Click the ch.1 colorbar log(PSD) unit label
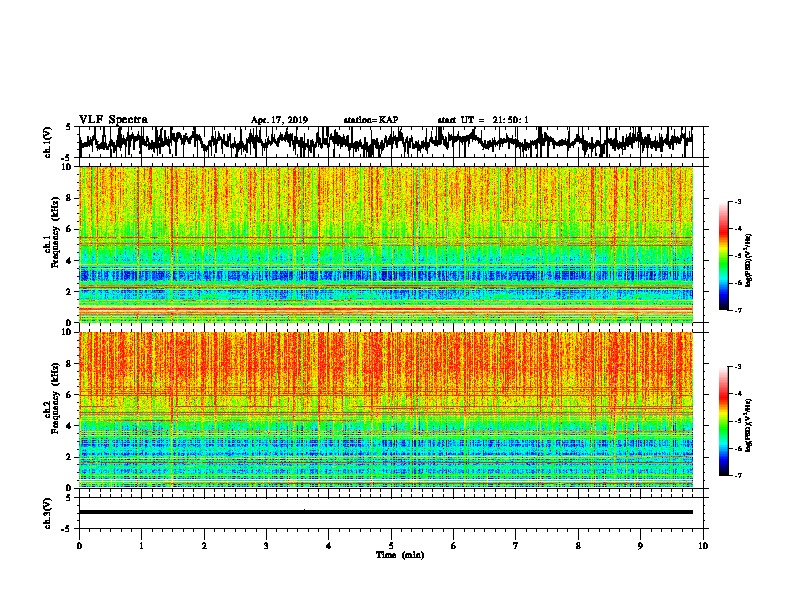The height and width of the screenshot is (612, 792). (x=748, y=261)
